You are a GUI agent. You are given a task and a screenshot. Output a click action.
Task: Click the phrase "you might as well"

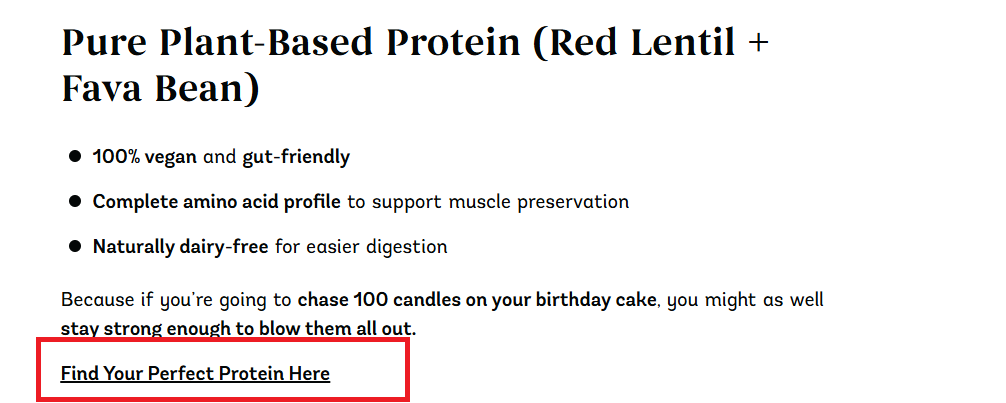coord(746,299)
